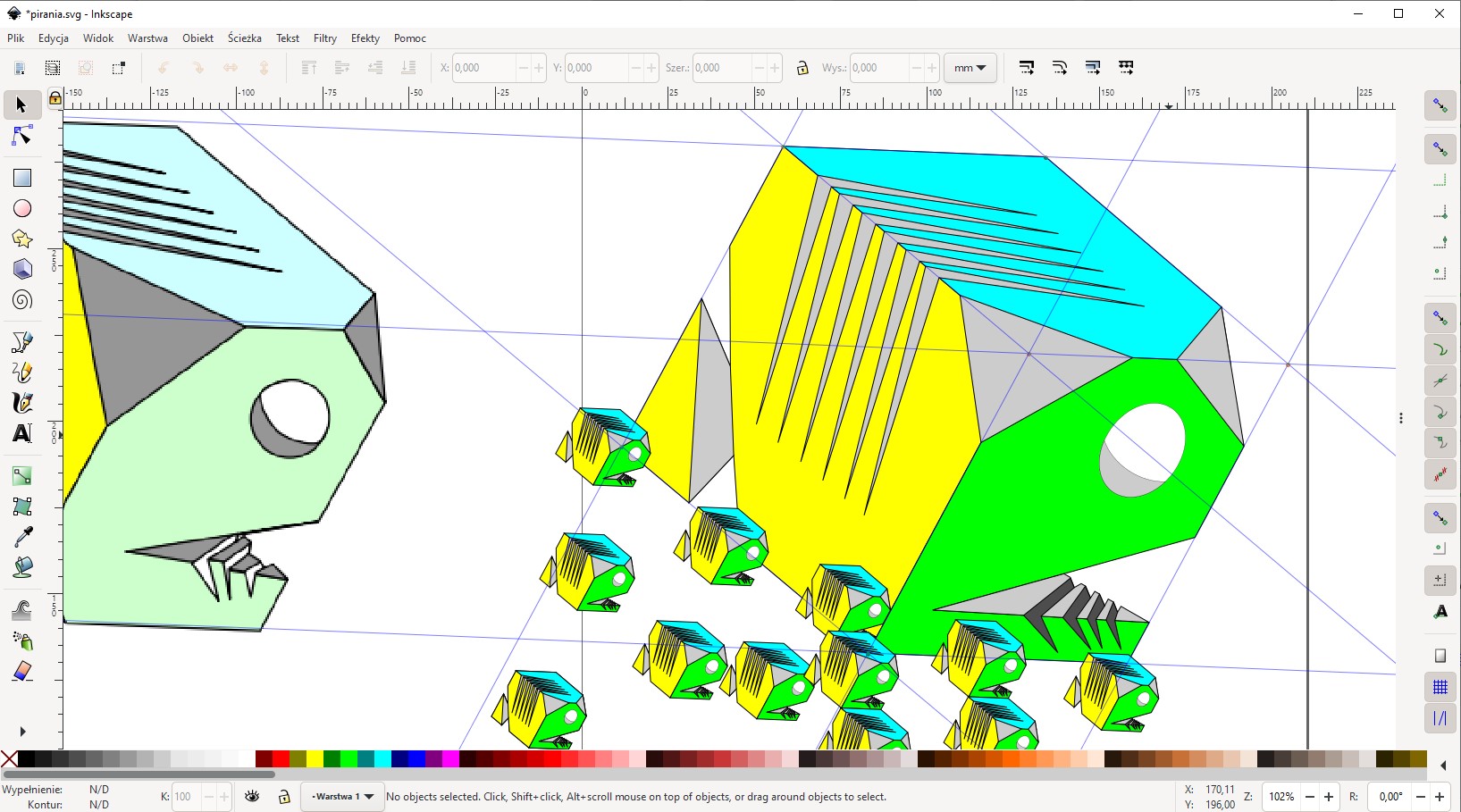
Task: Toggle width and height ratio lock
Action: coord(802,68)
